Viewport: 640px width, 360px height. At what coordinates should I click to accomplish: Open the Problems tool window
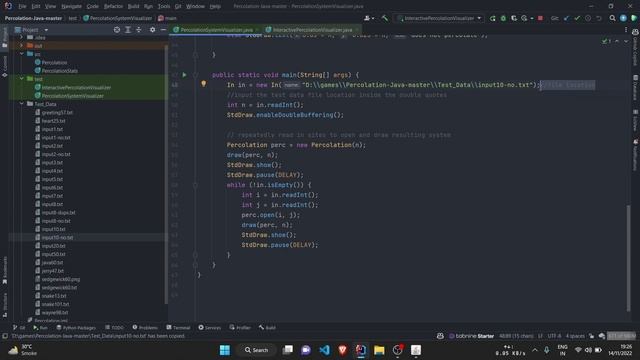(x=145, y=327)
